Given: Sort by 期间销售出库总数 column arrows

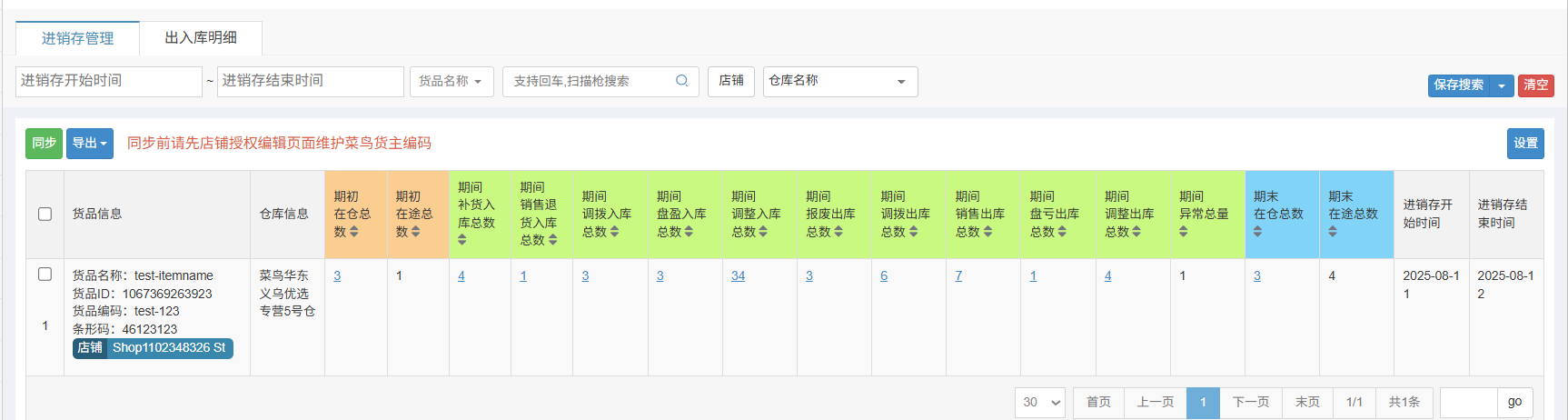Looking at the screenshot, I should tap(987, 232).
